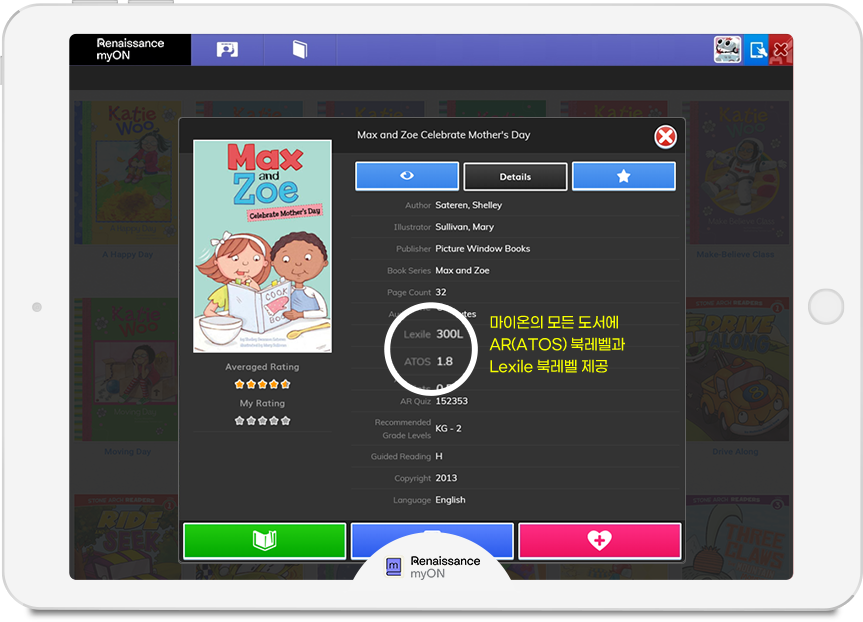The image size is (863, 622).
Task: Switch to the Details tab
Action: click(x=515, y=177)
